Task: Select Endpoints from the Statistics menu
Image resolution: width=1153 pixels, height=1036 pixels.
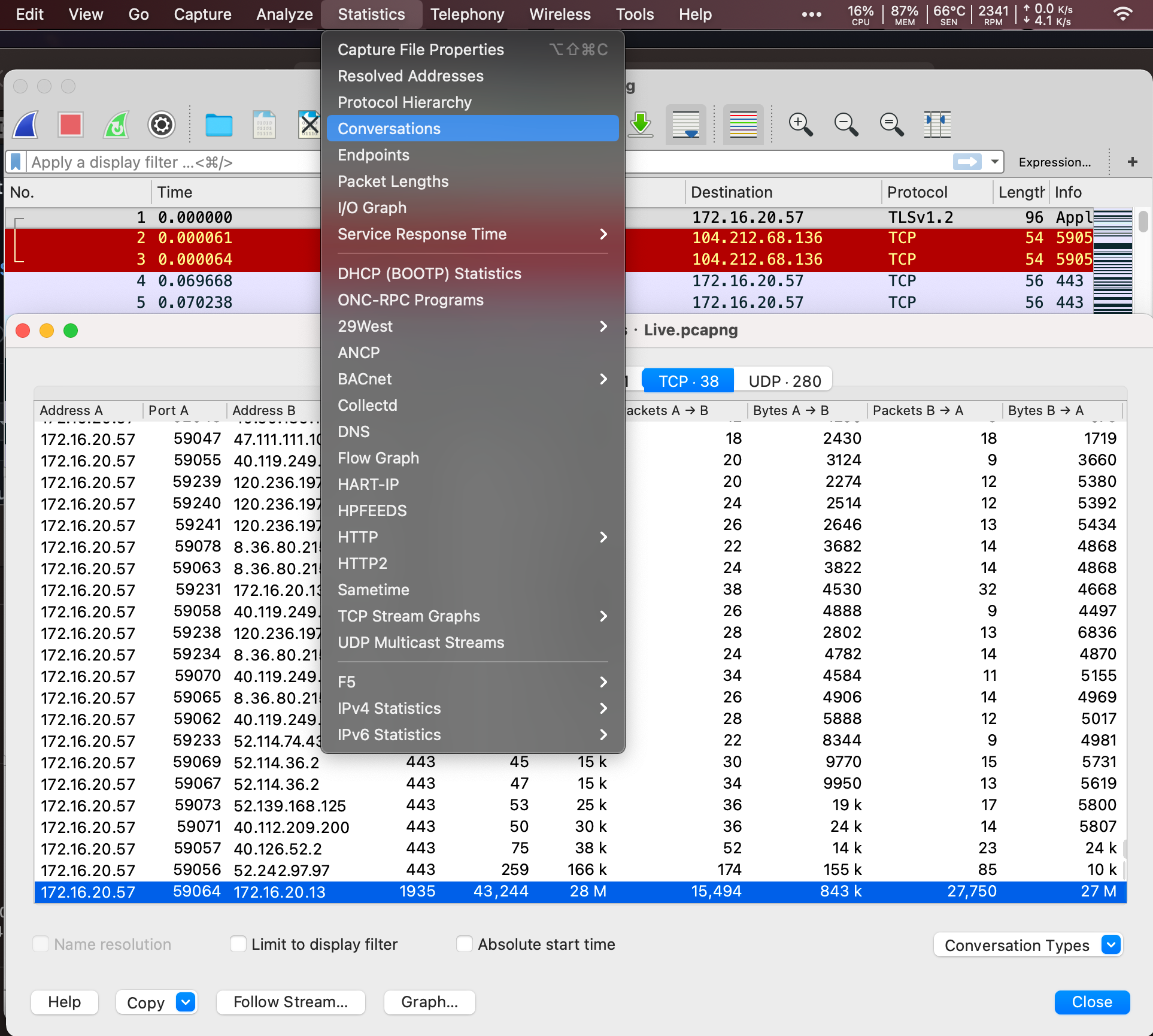Action: pos(374,155)
